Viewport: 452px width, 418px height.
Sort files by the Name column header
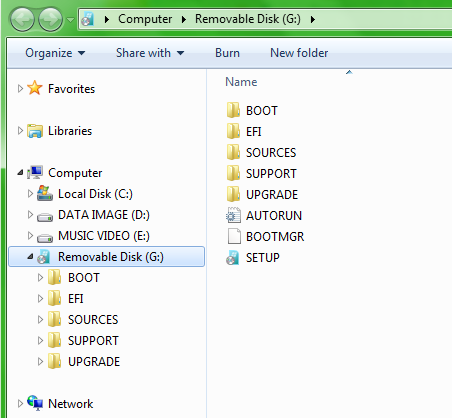[241, 82]
